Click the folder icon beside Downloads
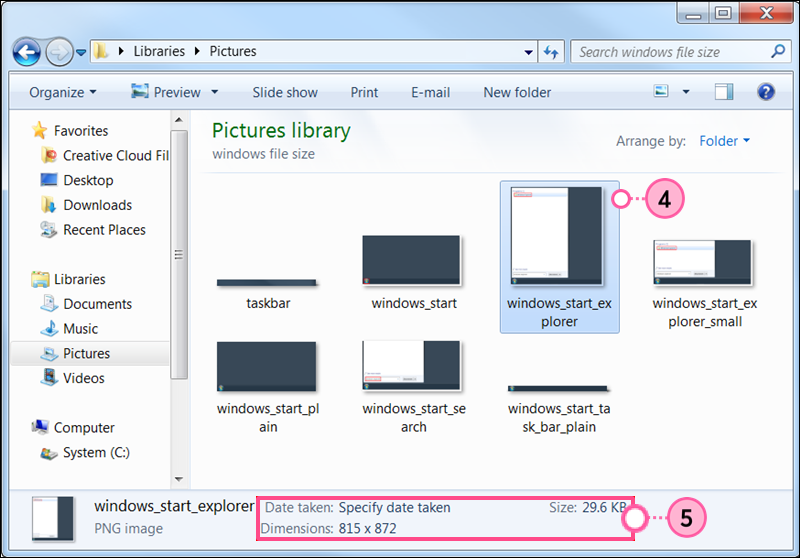This screenshot has width=800, height=558. pos(48,205)
